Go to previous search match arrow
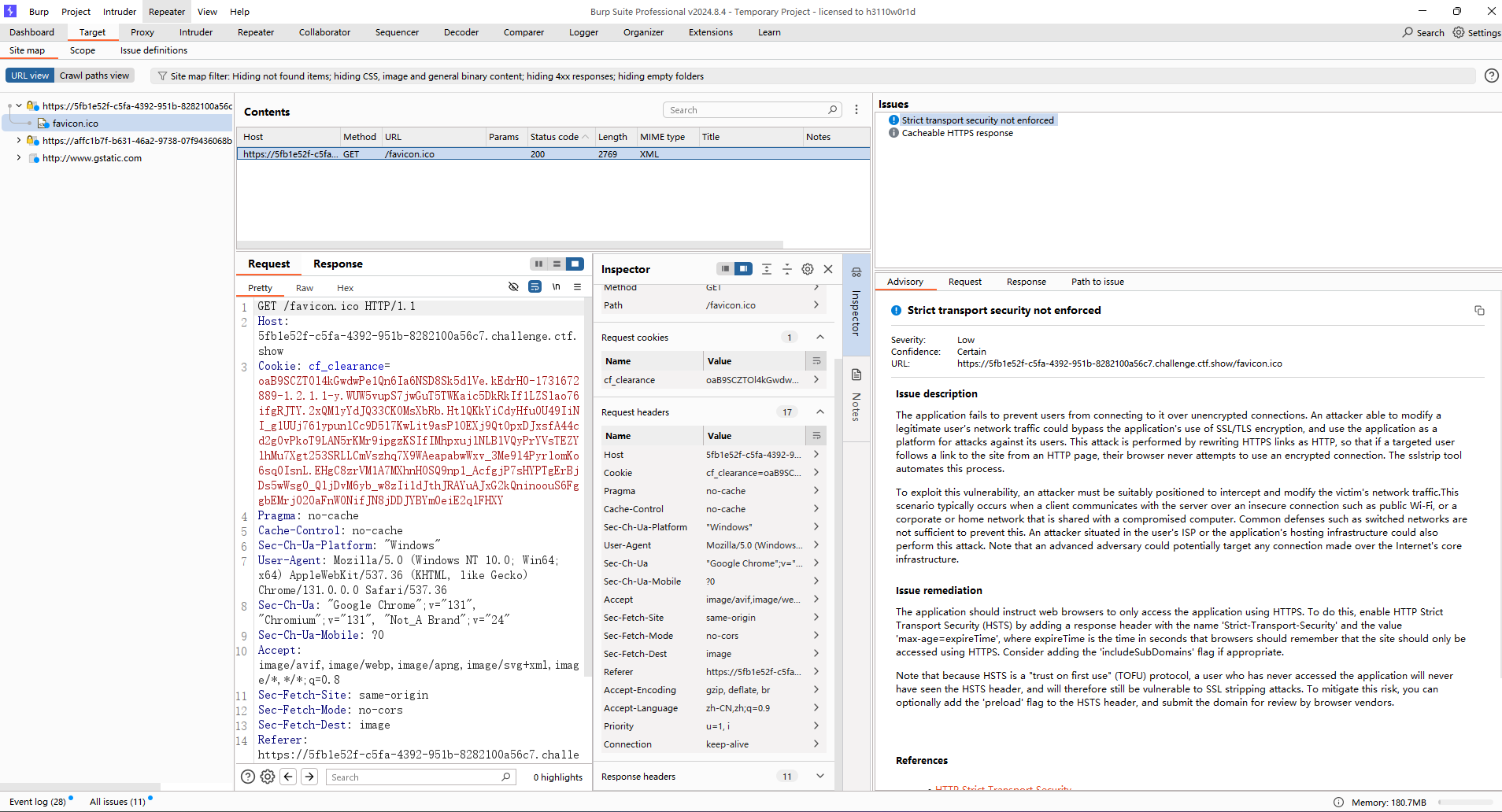This screenshot has height=812, width=1502. click(x=288, y=777)
